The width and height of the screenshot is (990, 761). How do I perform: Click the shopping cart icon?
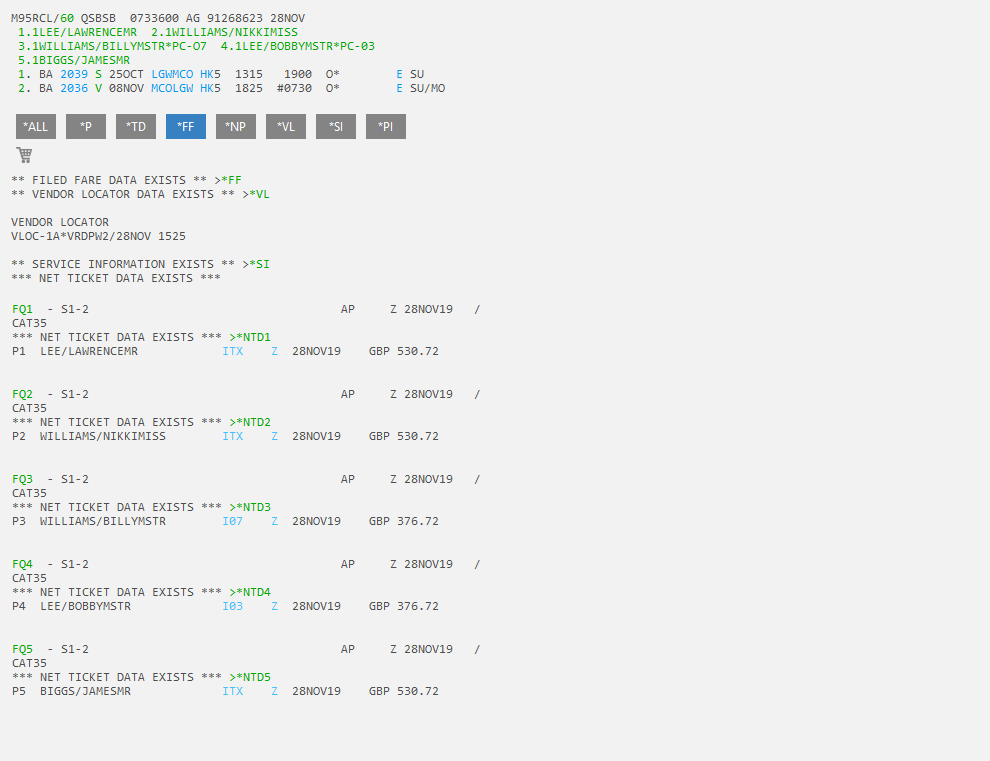(25, 155)
